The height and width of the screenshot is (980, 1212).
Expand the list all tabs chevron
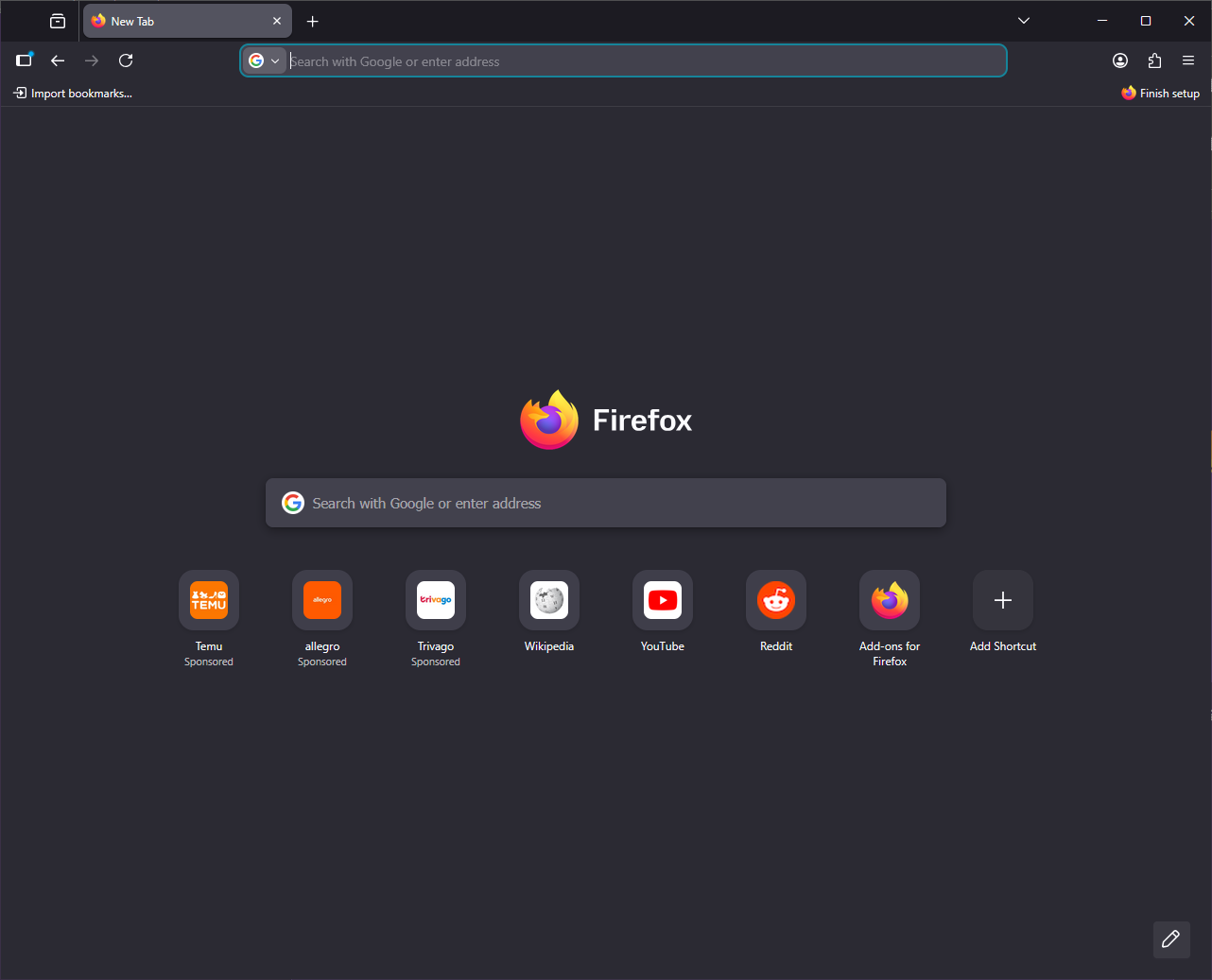1024,21
